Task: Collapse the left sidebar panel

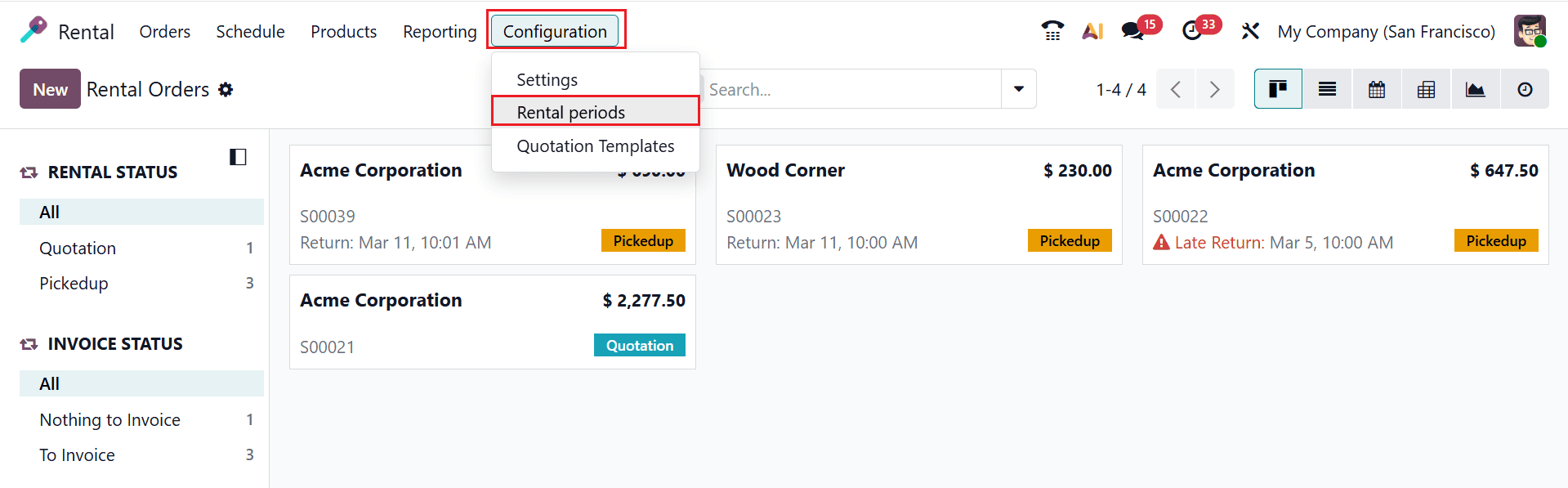Action: [x=238, y=156]
